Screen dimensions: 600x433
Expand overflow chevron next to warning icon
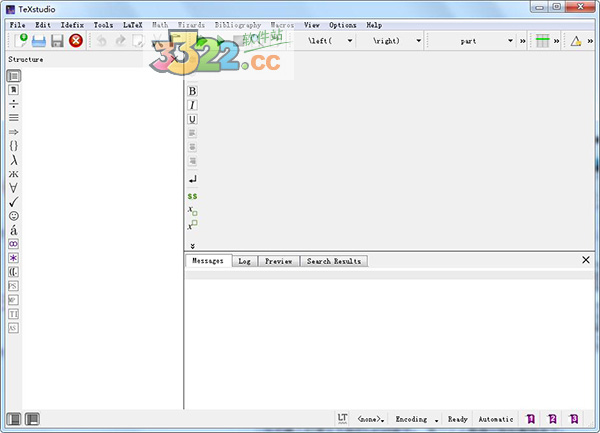[590, 41]
